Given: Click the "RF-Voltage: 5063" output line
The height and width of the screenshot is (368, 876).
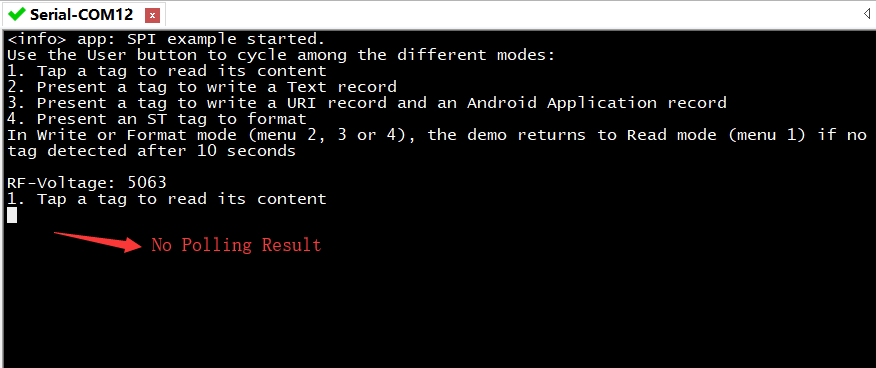Looking at the screenshot, I should [87, 183].
